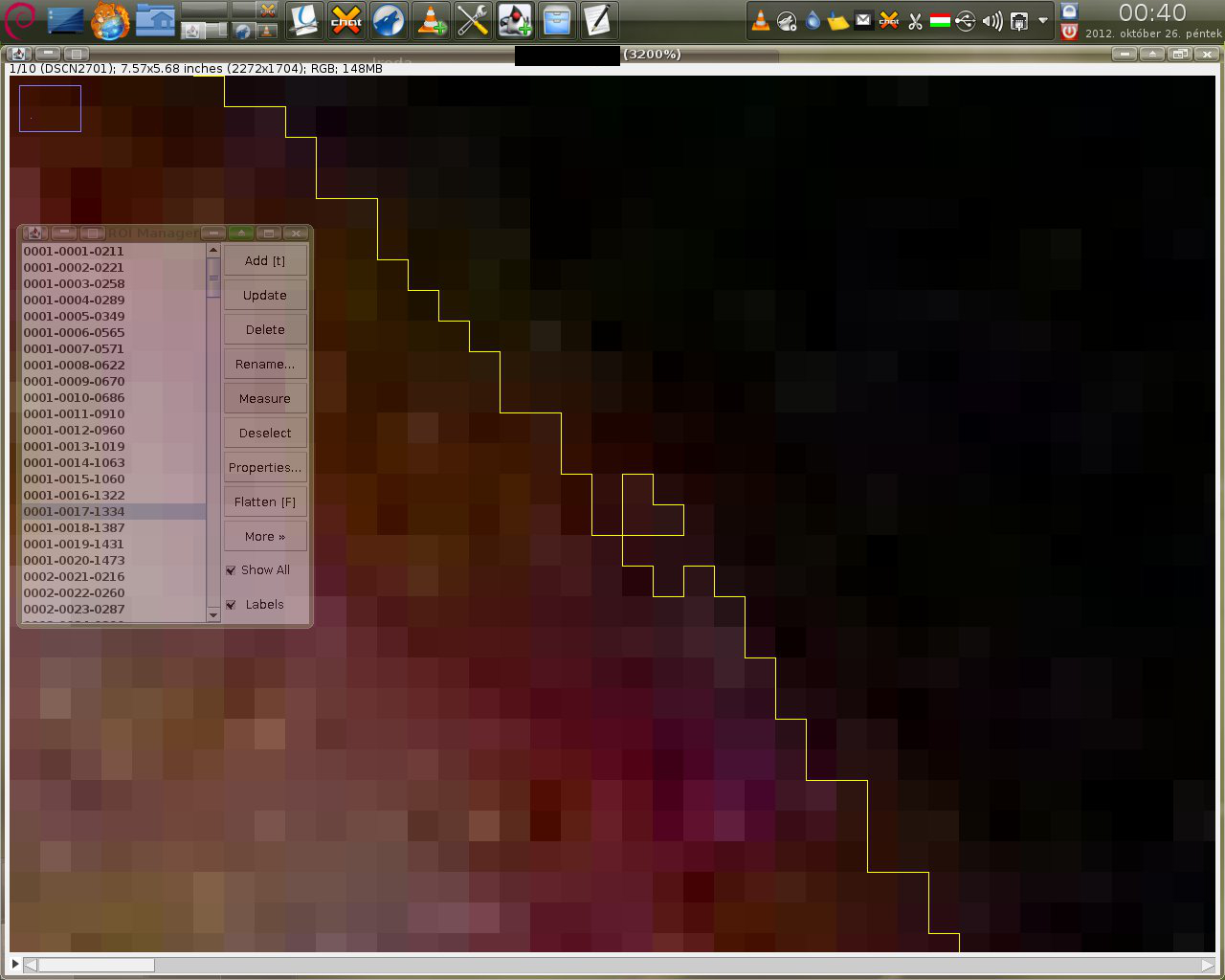Select ROI 0001-0010-0686 in the list

tap(75, 397)
